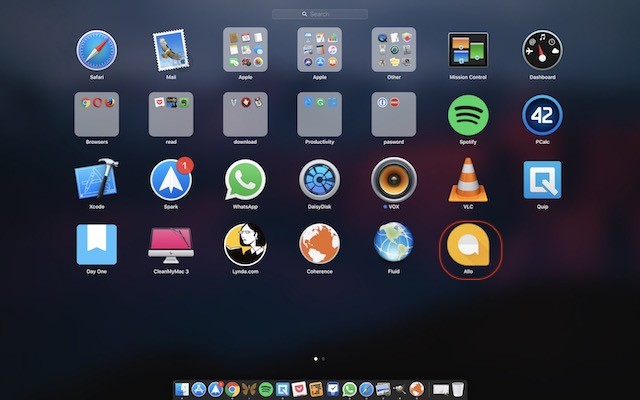Click the Safari compass in the Dock
640x400 pixels.
(366, 389)
